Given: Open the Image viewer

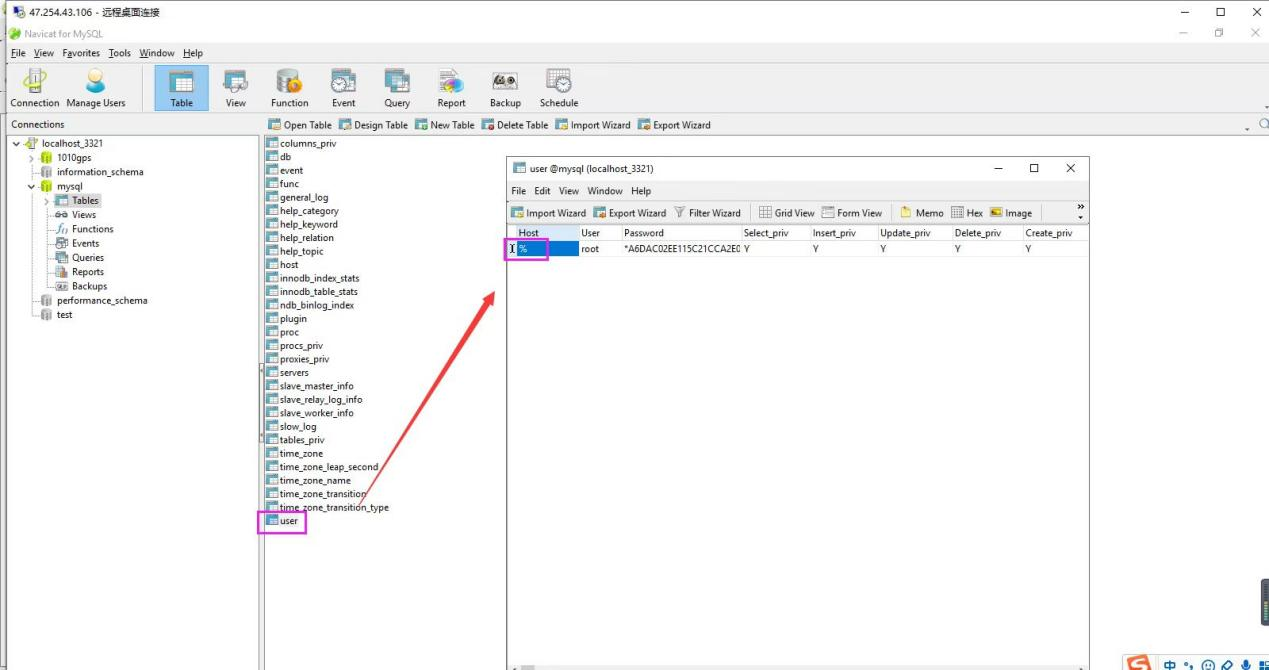Looking at the screenshot, I should [1011, 213].
